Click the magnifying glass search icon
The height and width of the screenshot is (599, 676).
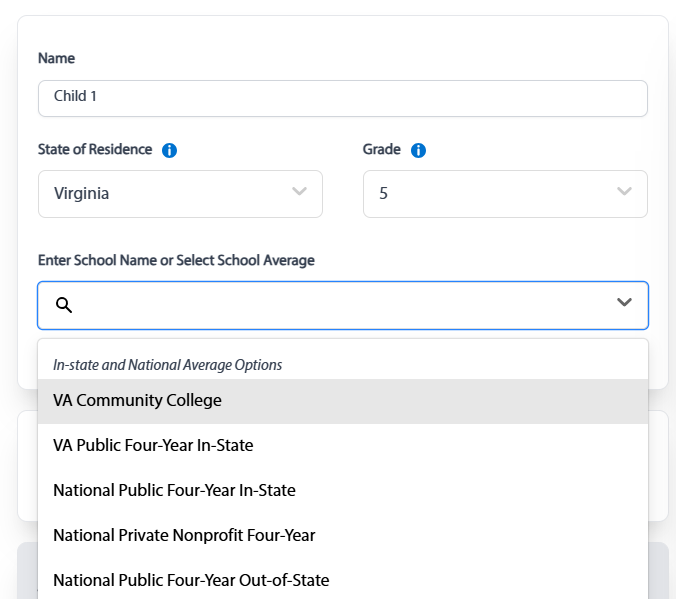tap(64, 305)
